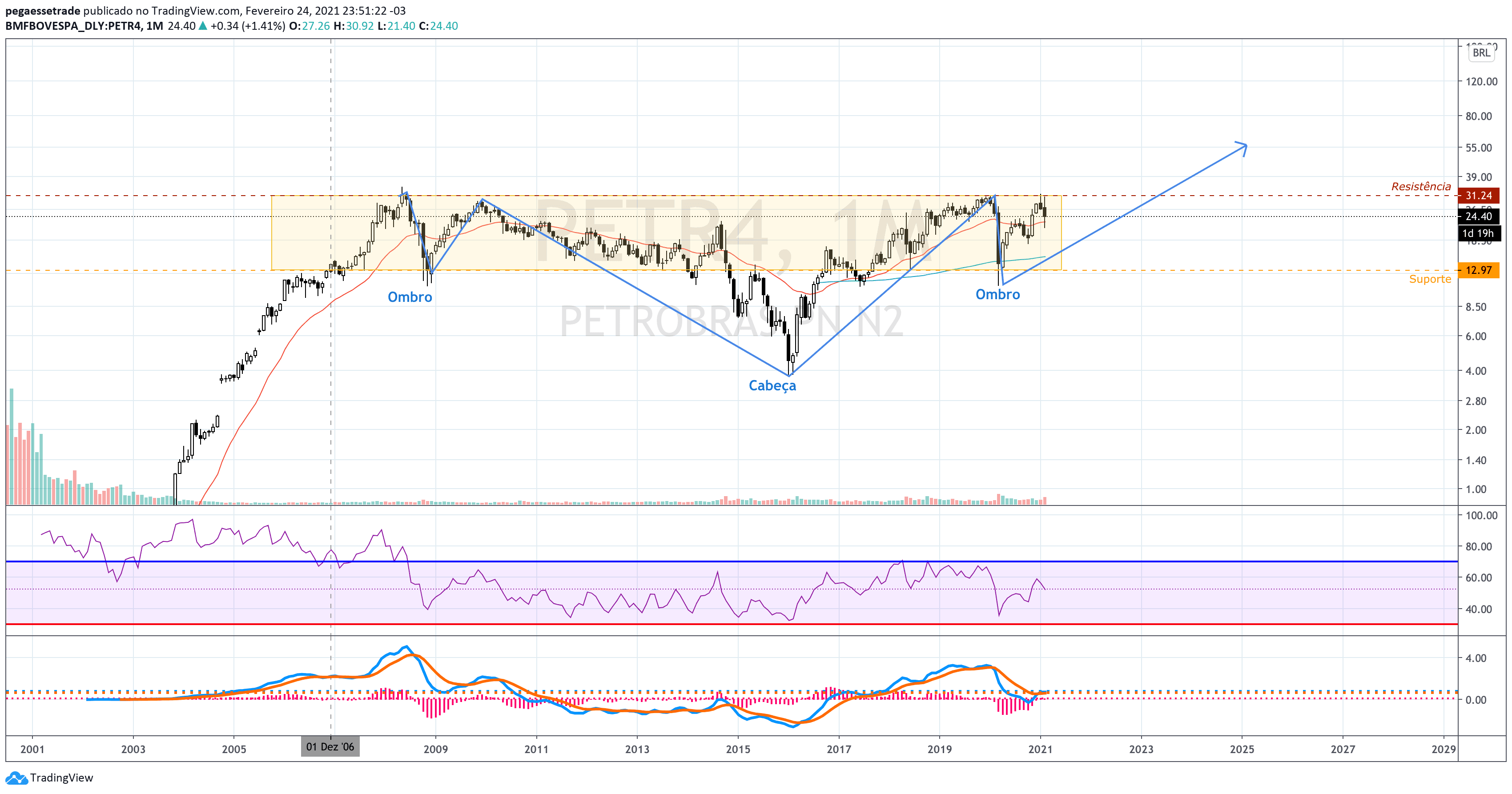Click the 1d 19h countdown label
This screenshot has width=1512, height=794.
click(x=1479, y=233)
